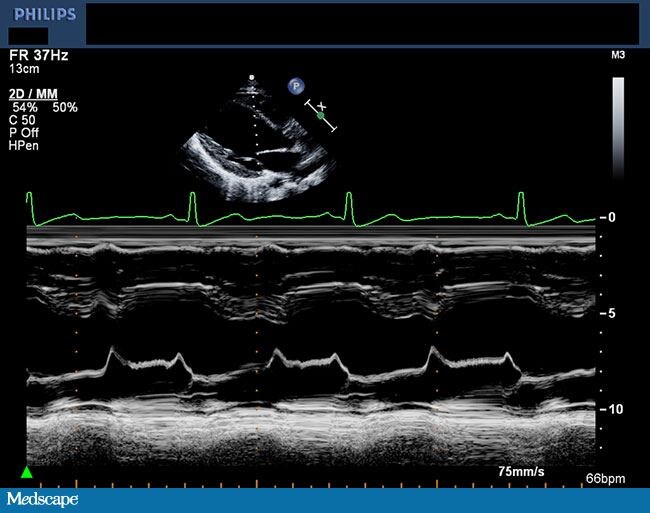The width and height of the screenshot is (650, 513).
Task: Click the 'P Off' setting
Action: (x=24, y=133)
